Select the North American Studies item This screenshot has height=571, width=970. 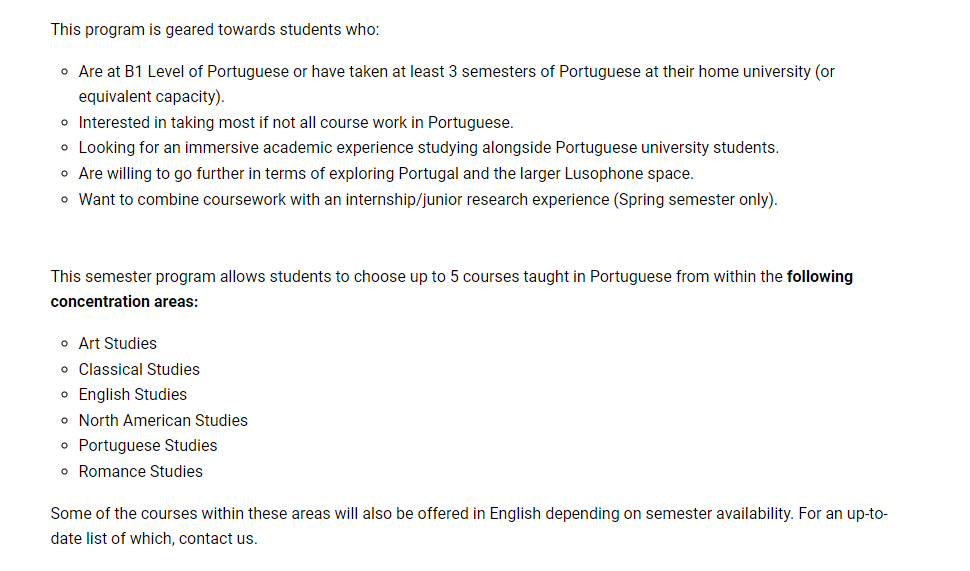pos(163,421)
